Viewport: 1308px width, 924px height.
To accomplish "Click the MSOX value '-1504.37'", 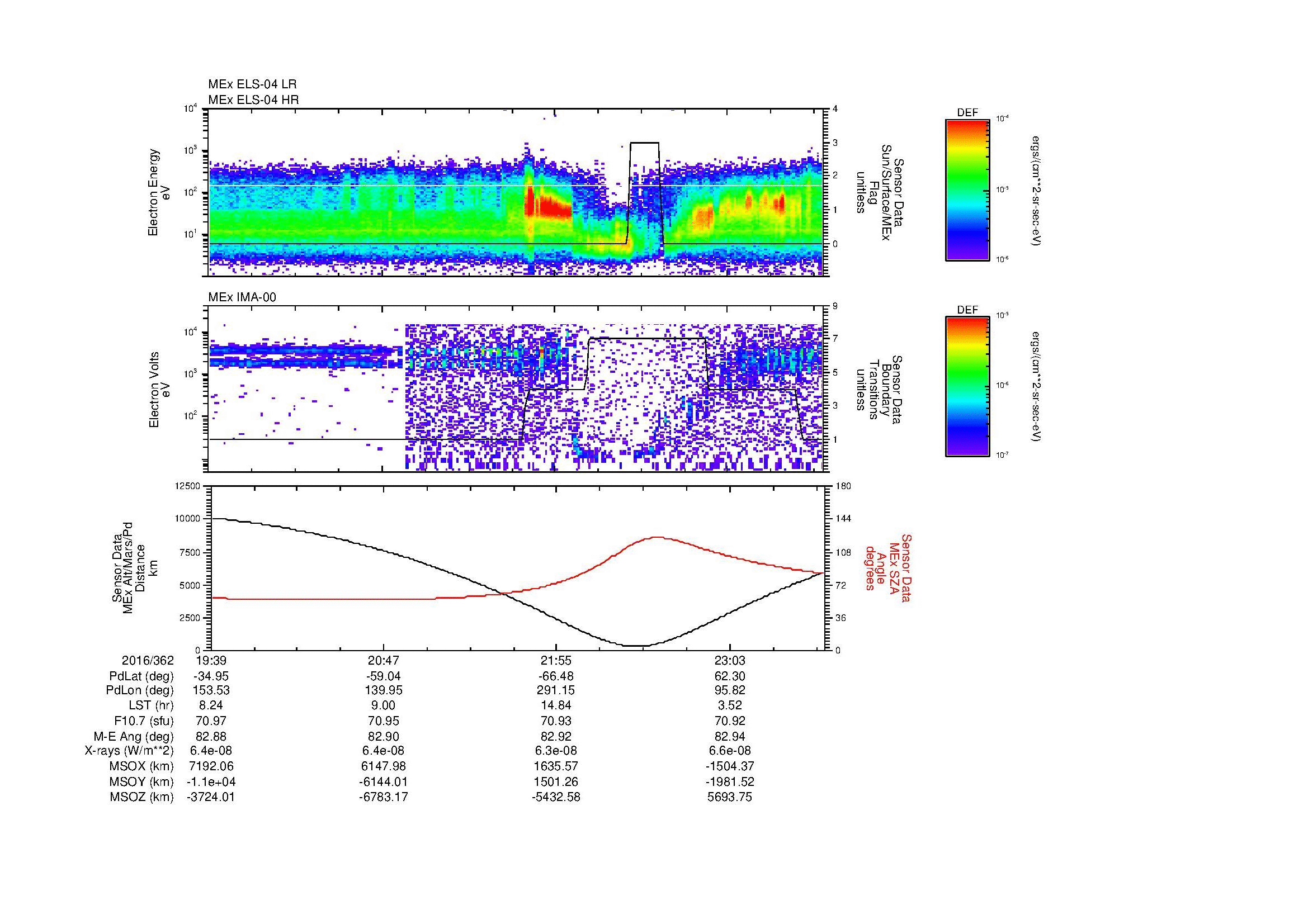I will (x=730, y=767).
